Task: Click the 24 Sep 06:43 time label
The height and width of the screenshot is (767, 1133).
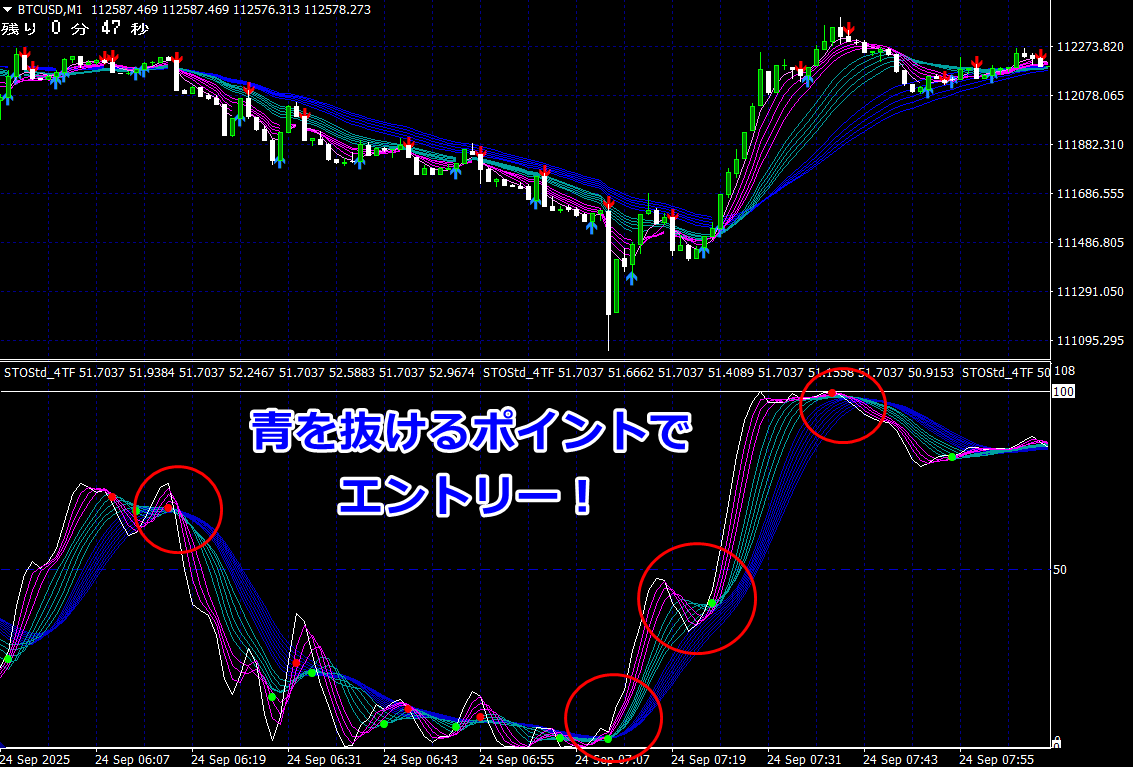Action: (421, 760)
